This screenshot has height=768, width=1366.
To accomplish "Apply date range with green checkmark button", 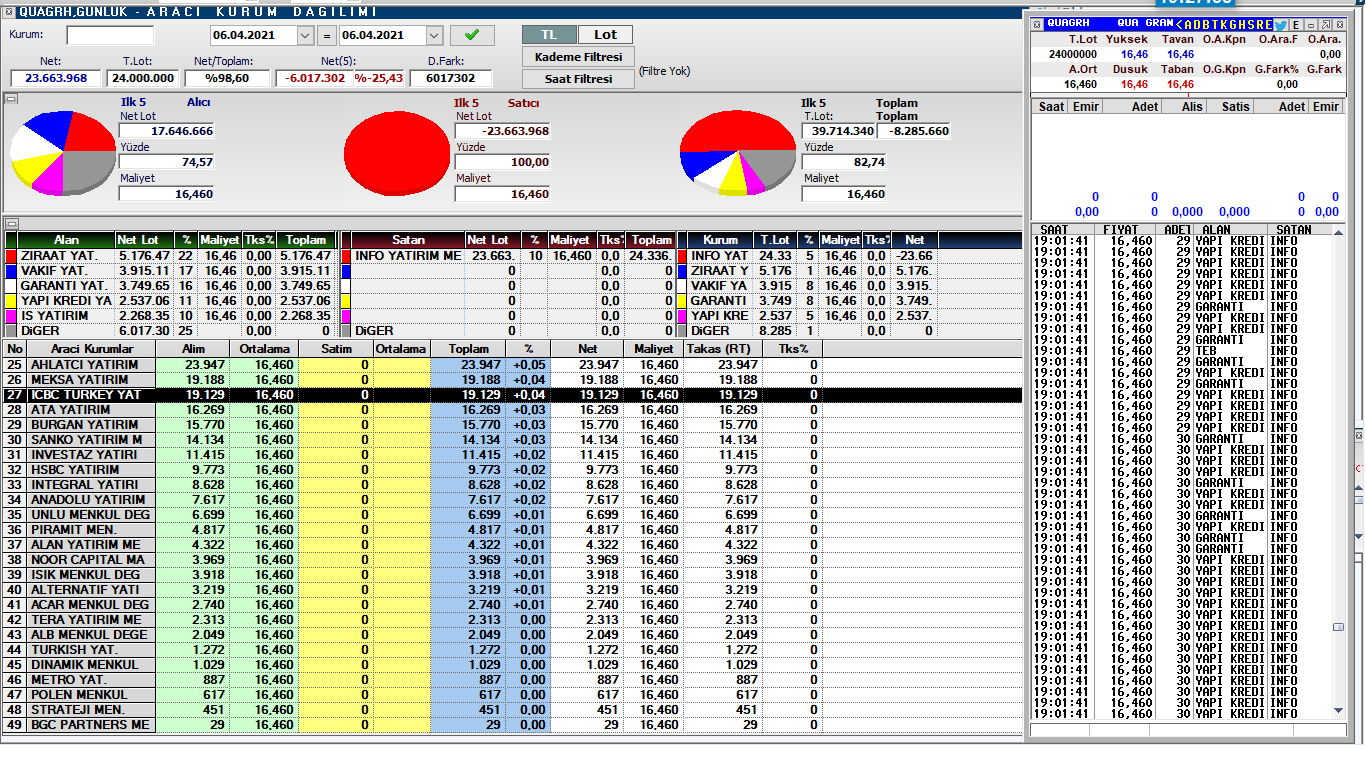I will pos(472,35).
